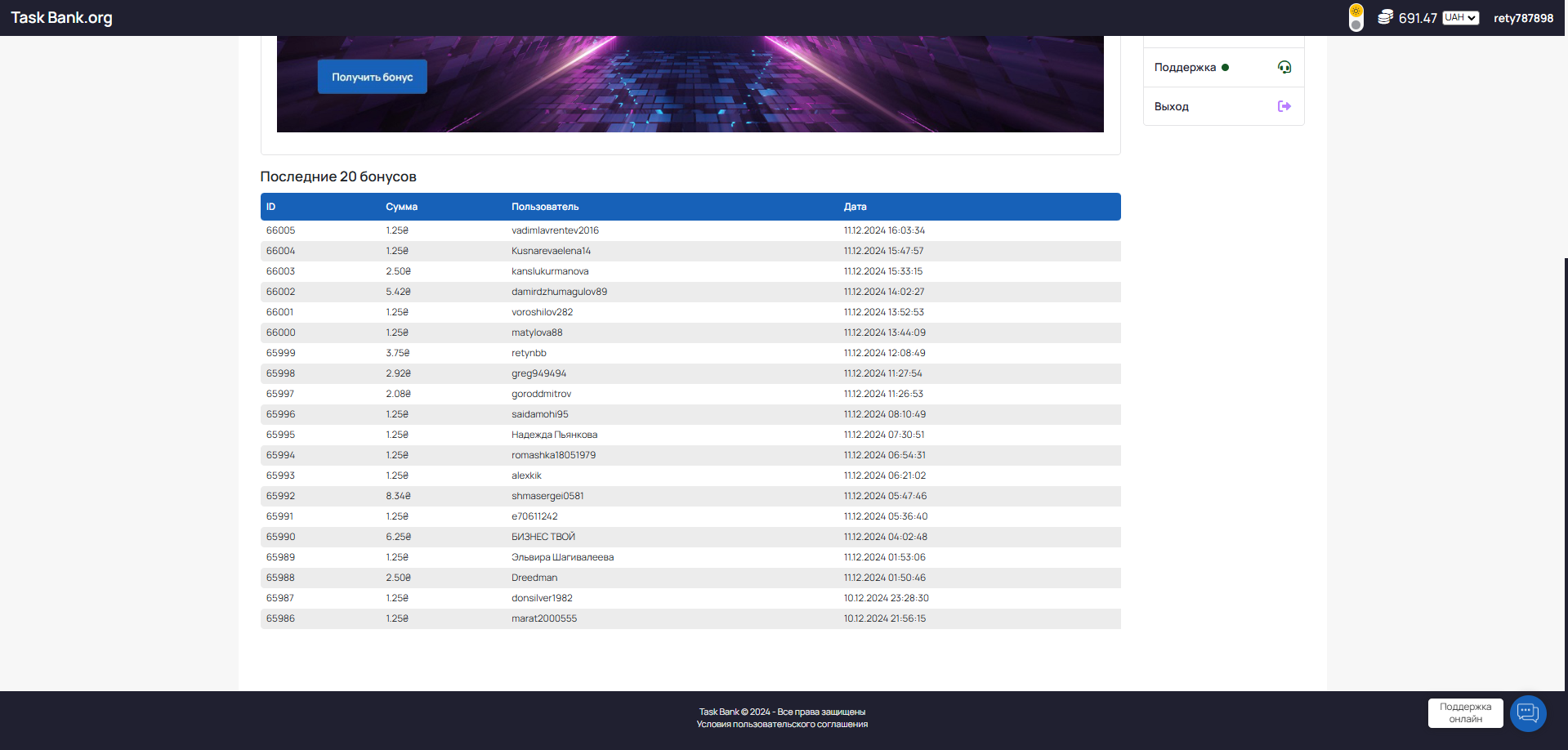Screen dimensions: 1568x750
Task: Open the UAH currency dropdown
Action: (1460, 18)
